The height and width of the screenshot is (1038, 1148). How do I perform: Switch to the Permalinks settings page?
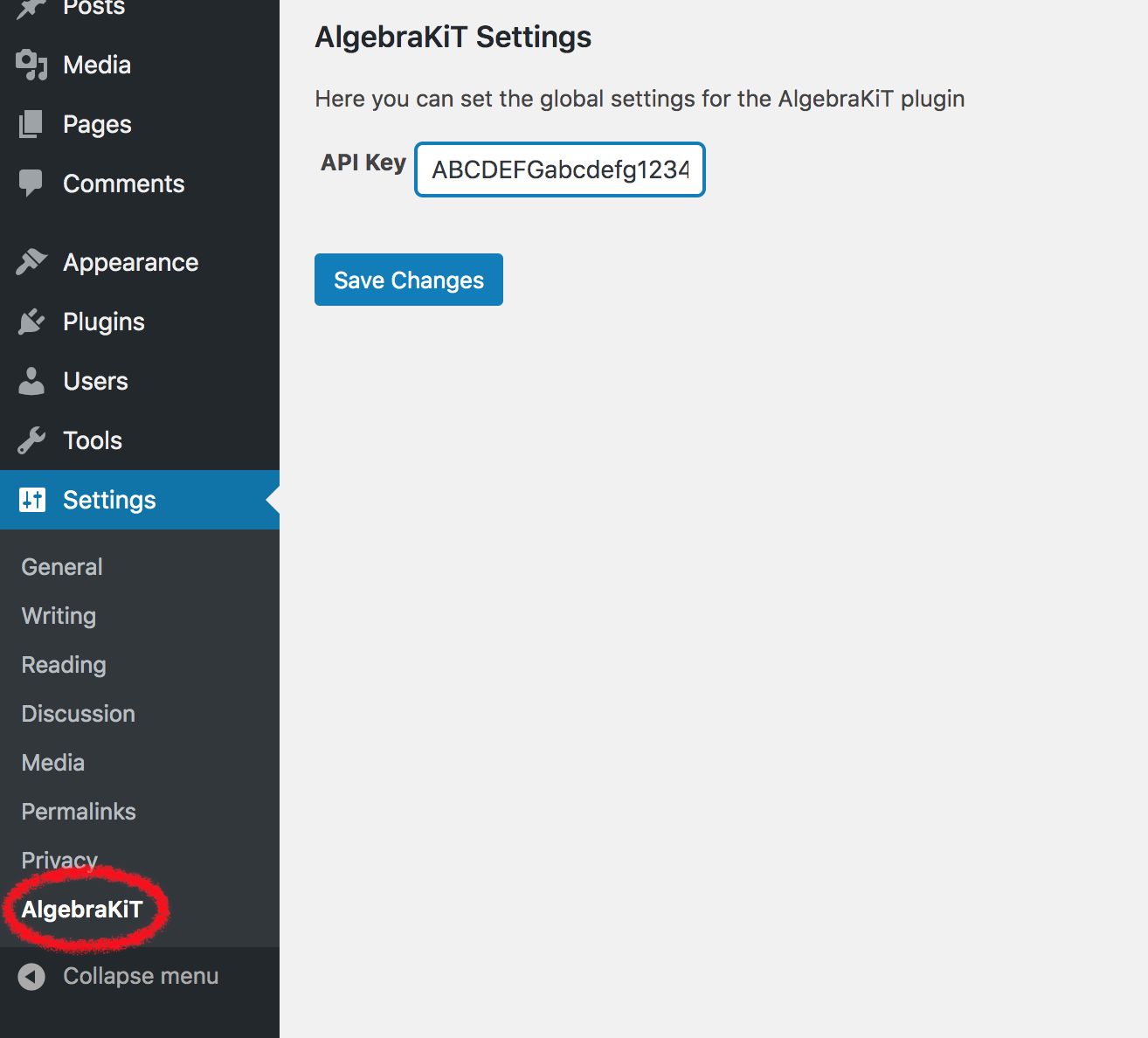(78, 811)
